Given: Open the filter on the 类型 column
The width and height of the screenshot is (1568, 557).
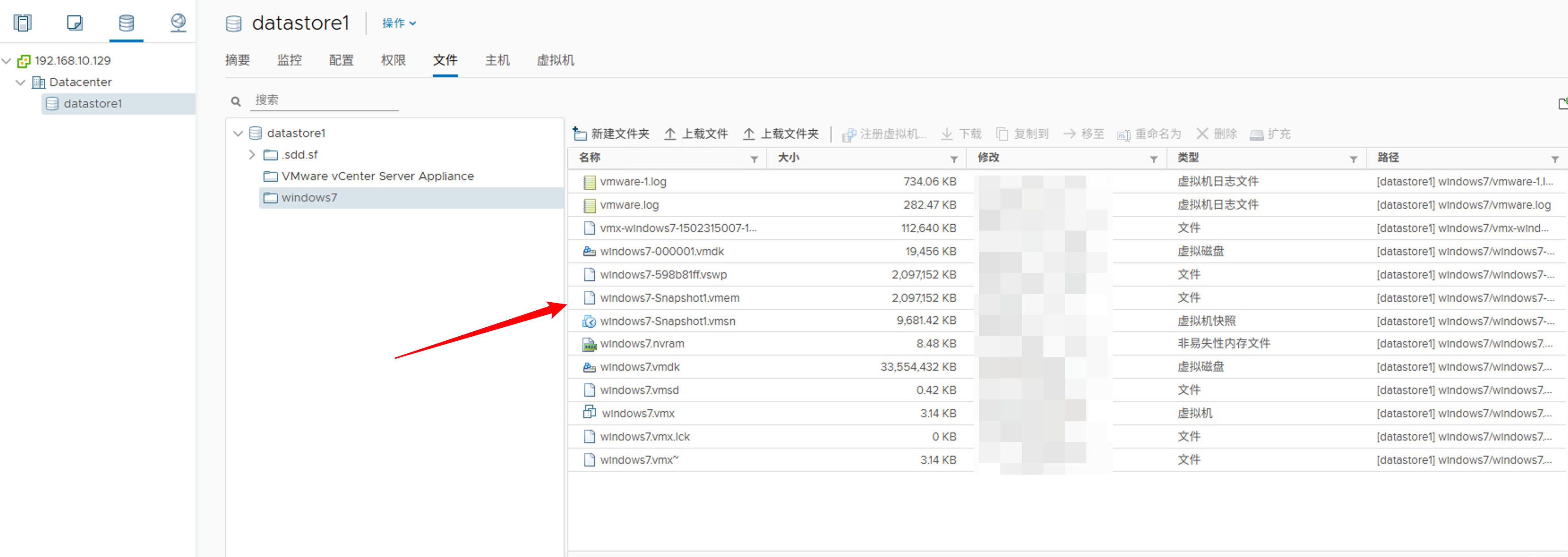Looking at the screenshot, I should point(1353,159).
